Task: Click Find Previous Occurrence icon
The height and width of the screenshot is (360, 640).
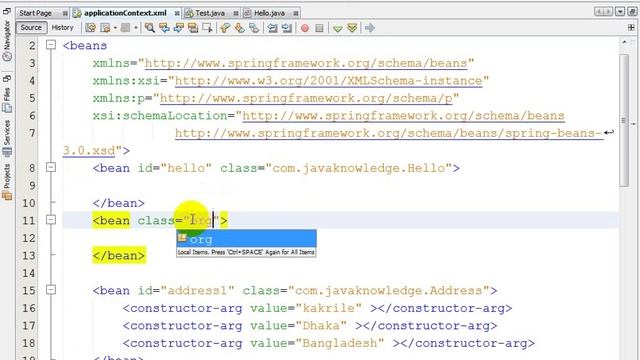Action: coord(164,28)
